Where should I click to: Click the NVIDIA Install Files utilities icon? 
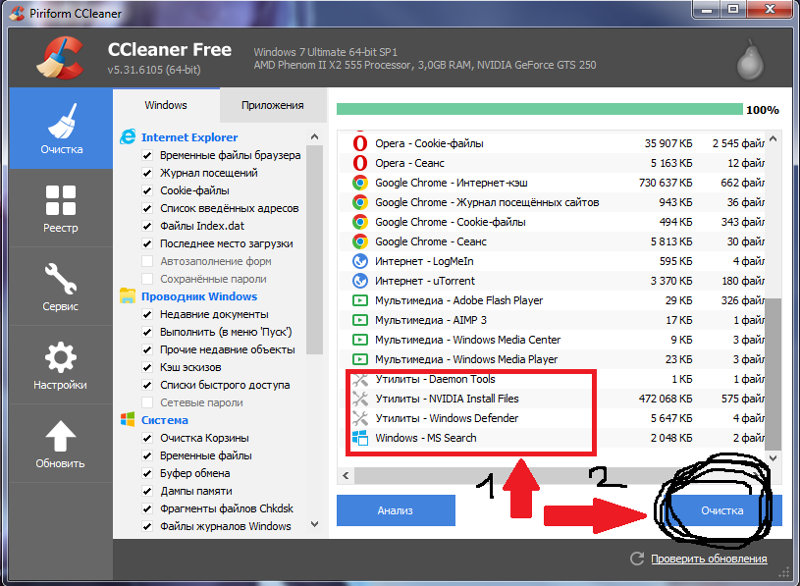click(x=360, y=399)
